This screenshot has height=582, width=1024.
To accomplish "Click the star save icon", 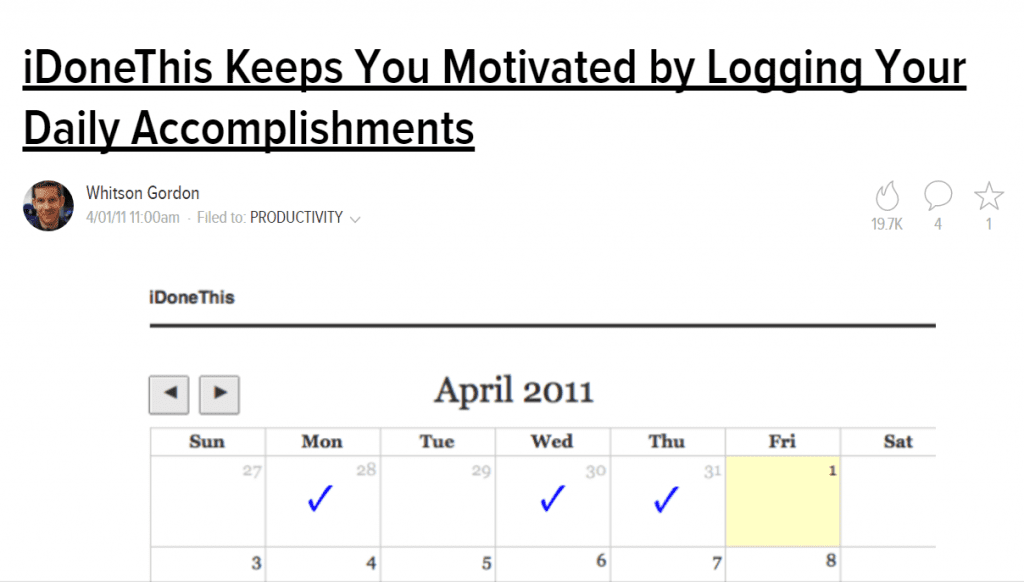I will [x=988, y=196].
